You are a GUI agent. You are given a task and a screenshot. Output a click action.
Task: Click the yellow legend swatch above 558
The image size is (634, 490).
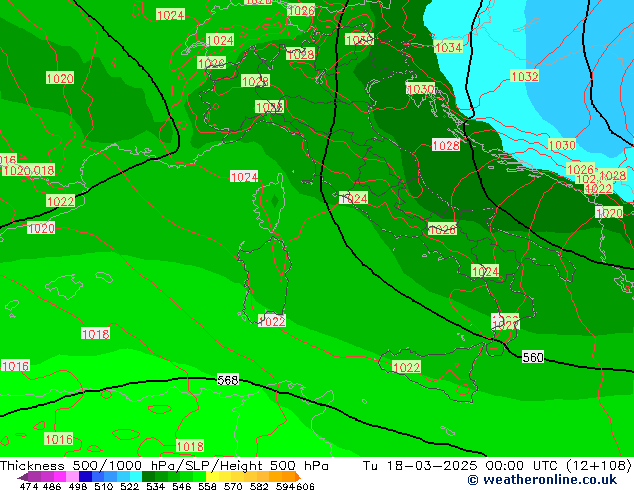(212, 476)
